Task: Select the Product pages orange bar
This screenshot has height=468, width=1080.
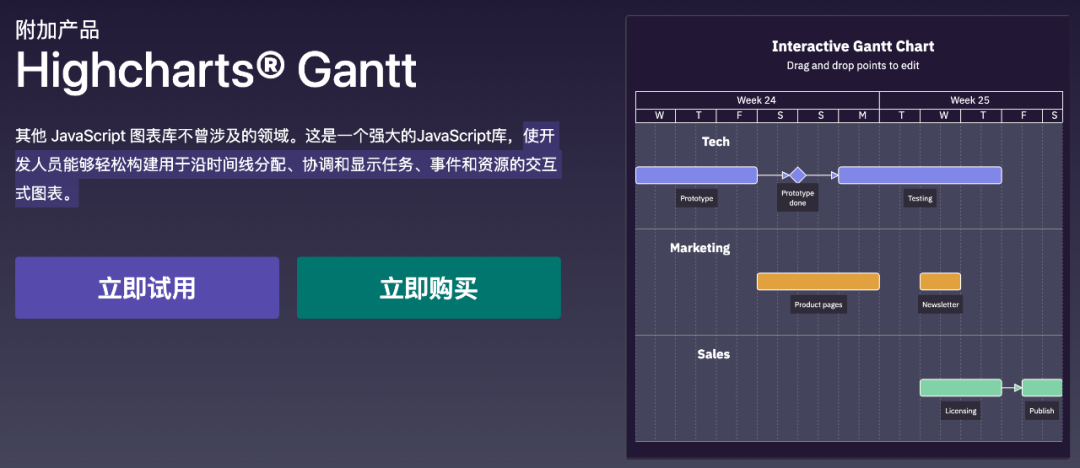Action: tap(818, 281)
